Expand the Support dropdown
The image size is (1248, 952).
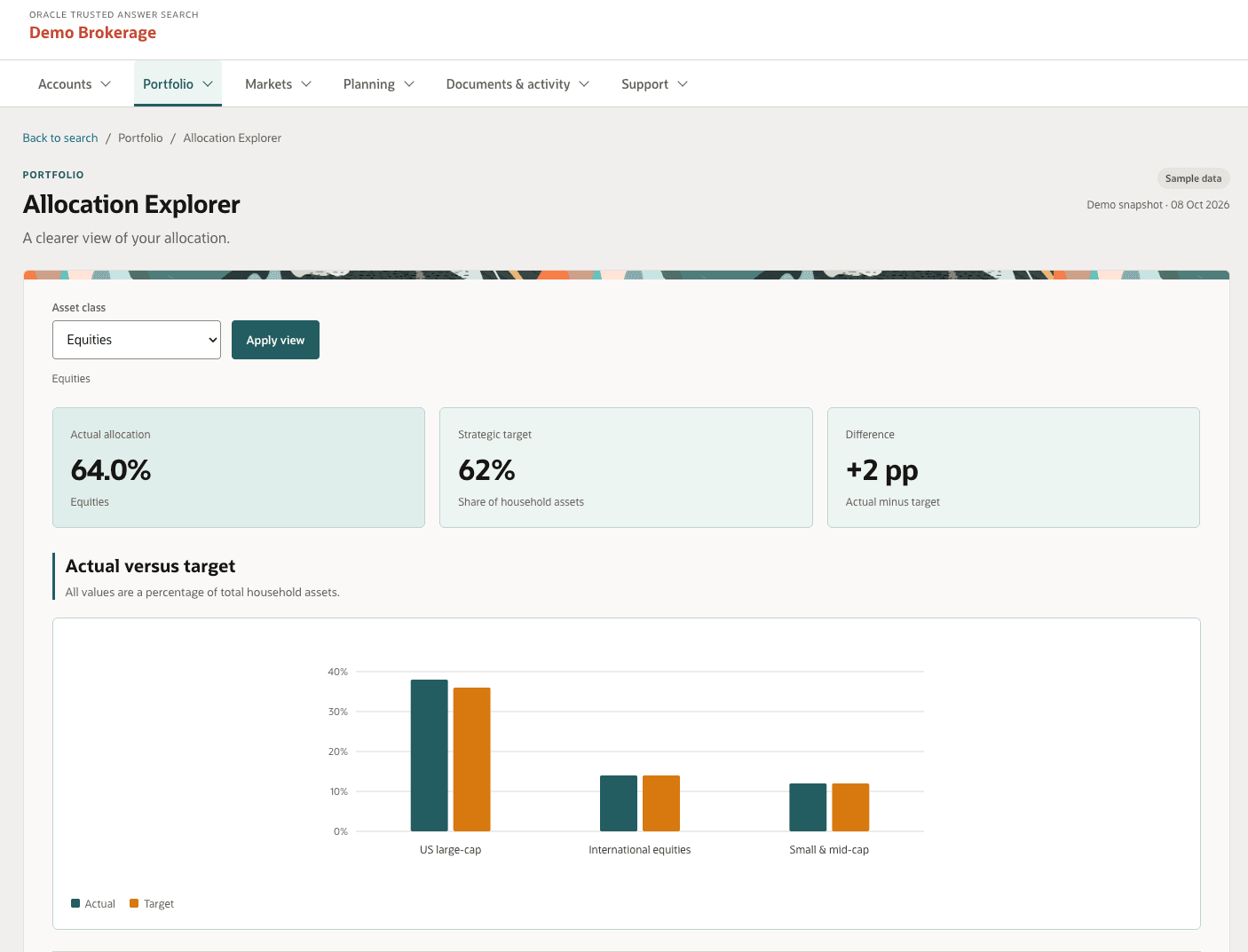[x=654, y=84]
